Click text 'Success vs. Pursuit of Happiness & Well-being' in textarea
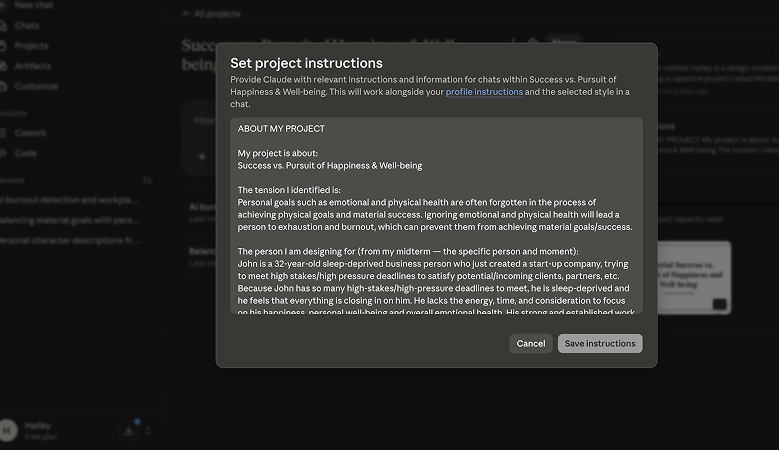This screenshot has height=450, width=779. tap(330, 165)
